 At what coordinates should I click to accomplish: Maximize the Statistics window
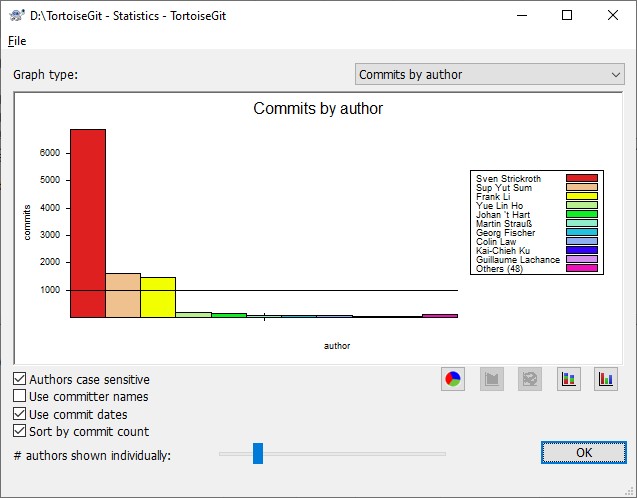[x=567, y=15]
